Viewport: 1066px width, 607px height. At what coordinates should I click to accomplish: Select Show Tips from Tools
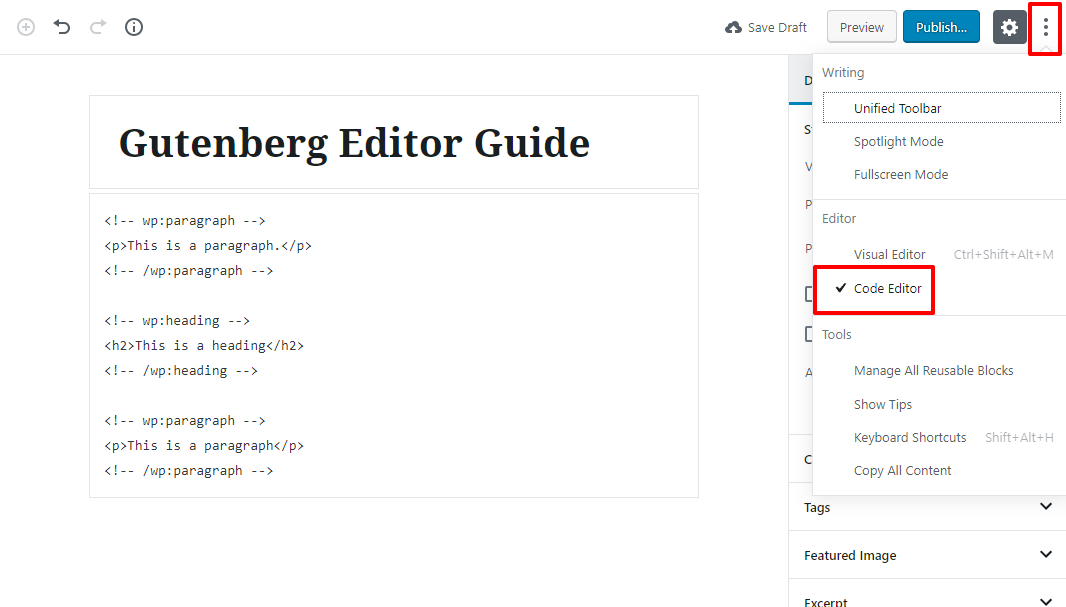click(942, 404)
